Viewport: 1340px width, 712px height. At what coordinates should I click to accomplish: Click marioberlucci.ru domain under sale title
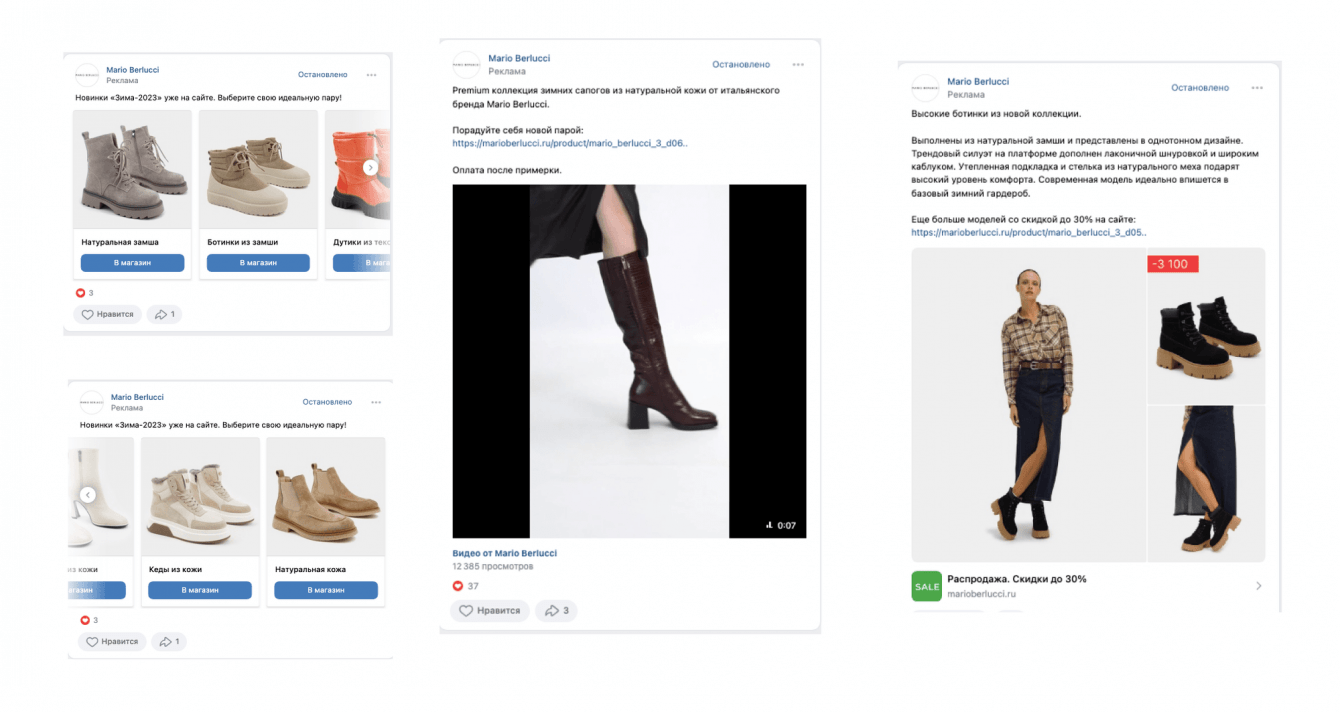coord(979,594)
